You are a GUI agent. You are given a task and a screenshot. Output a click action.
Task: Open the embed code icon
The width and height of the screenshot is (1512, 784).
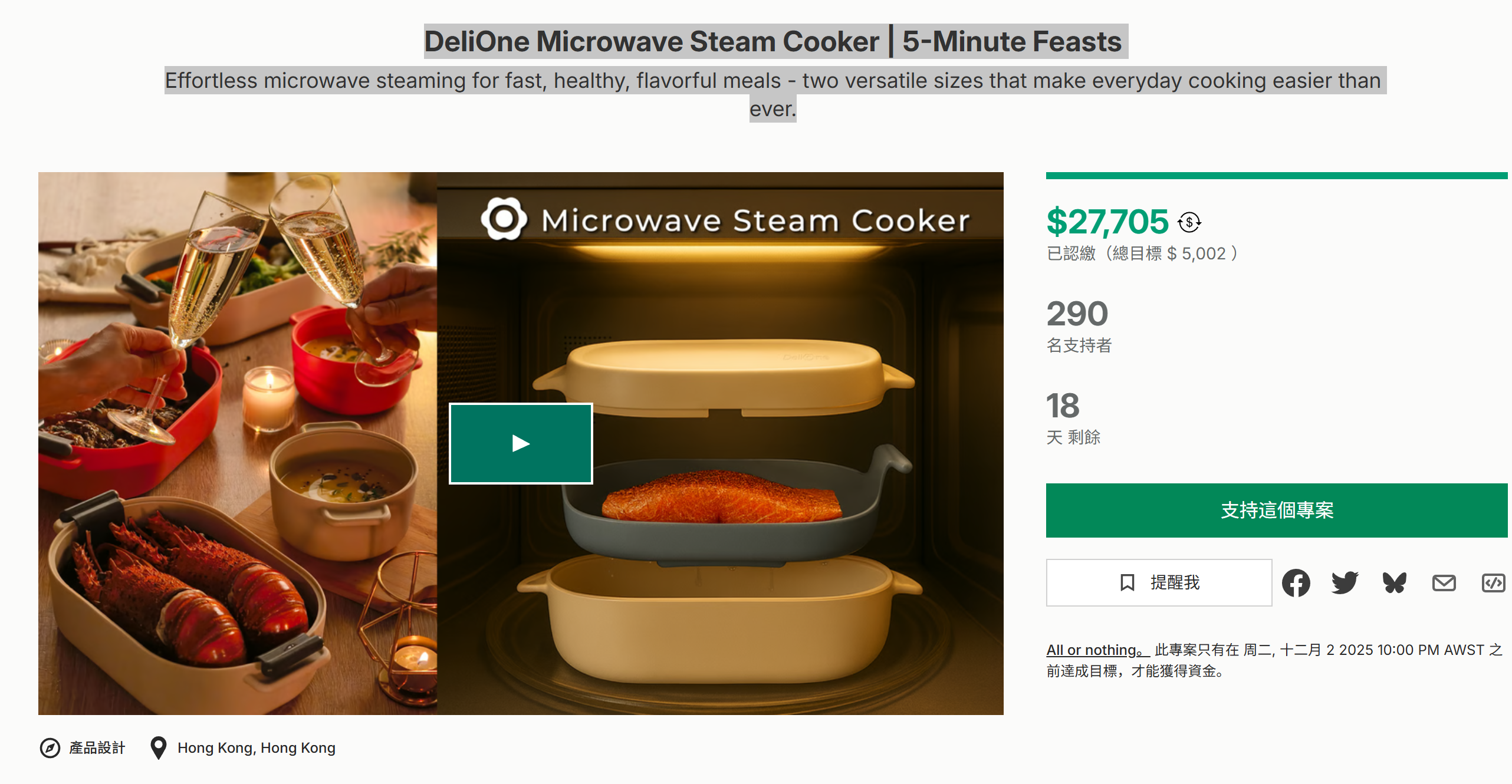[1493, 583]
